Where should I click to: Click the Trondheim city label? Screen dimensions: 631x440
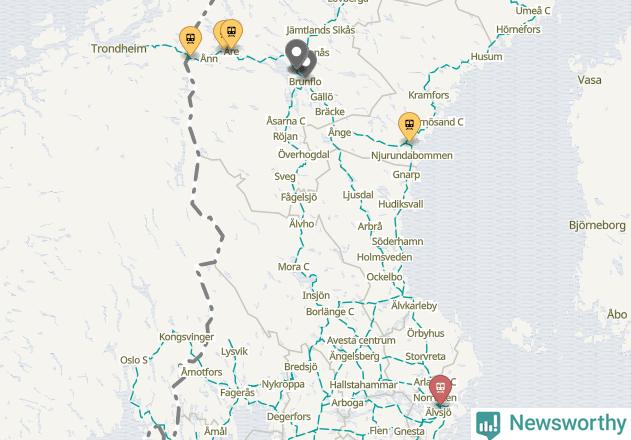[119, 49]
